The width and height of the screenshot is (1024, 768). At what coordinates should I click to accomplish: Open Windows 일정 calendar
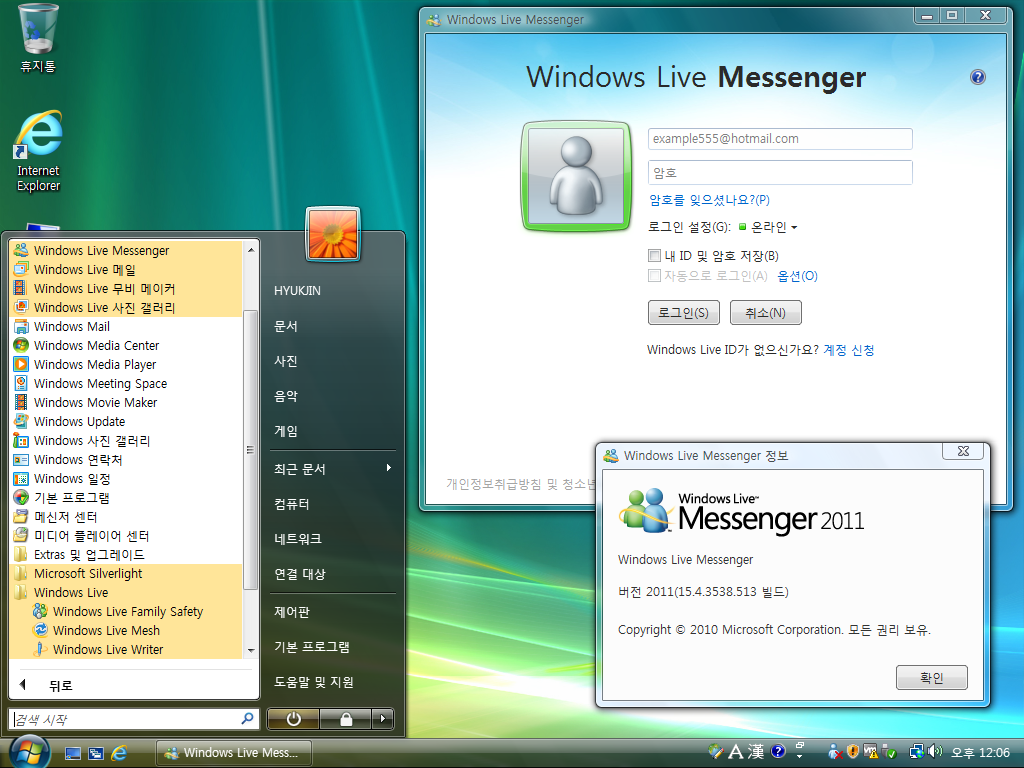pos(126,478)
